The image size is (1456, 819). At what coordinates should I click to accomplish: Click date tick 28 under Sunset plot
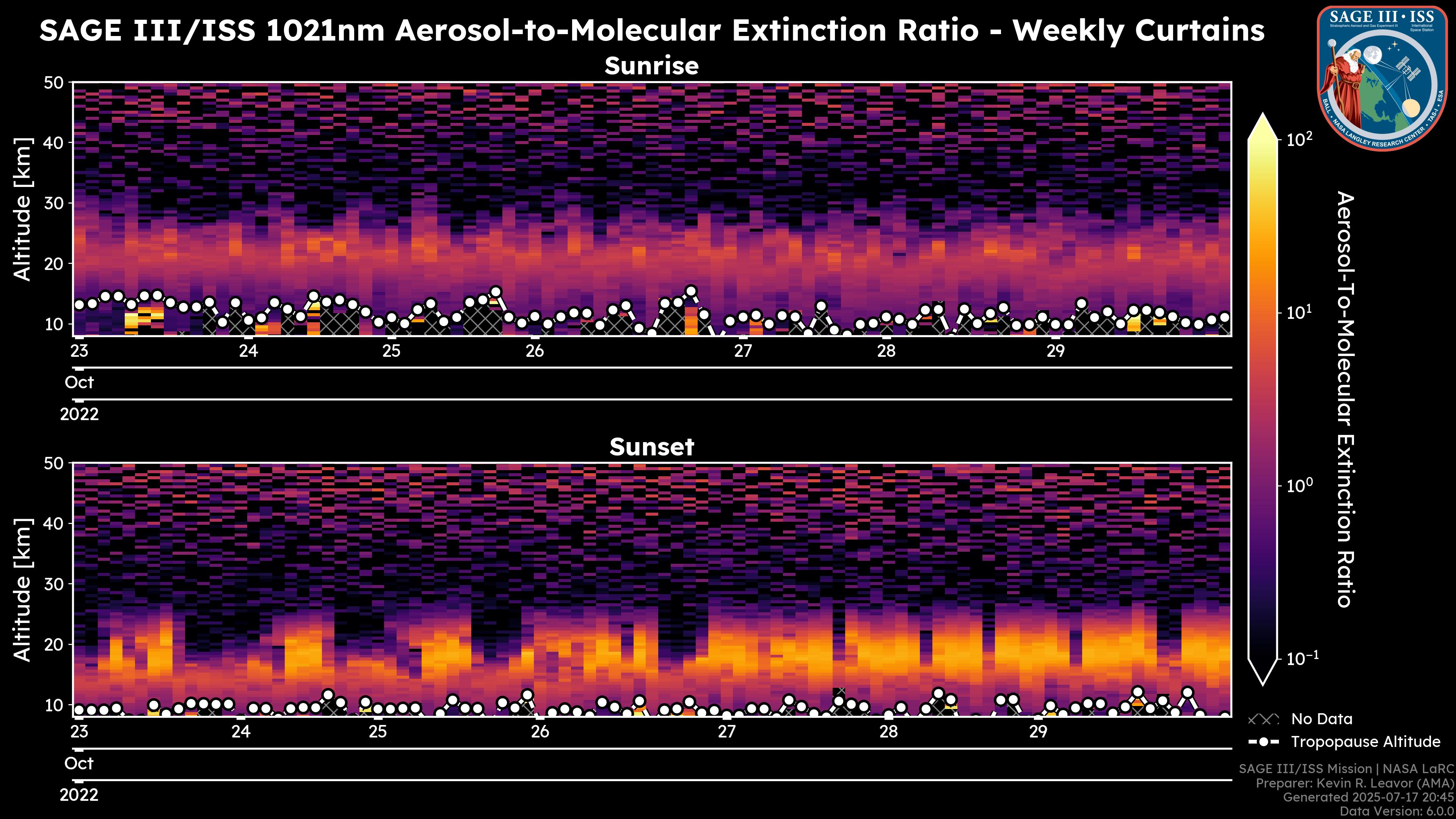[888, 732]
